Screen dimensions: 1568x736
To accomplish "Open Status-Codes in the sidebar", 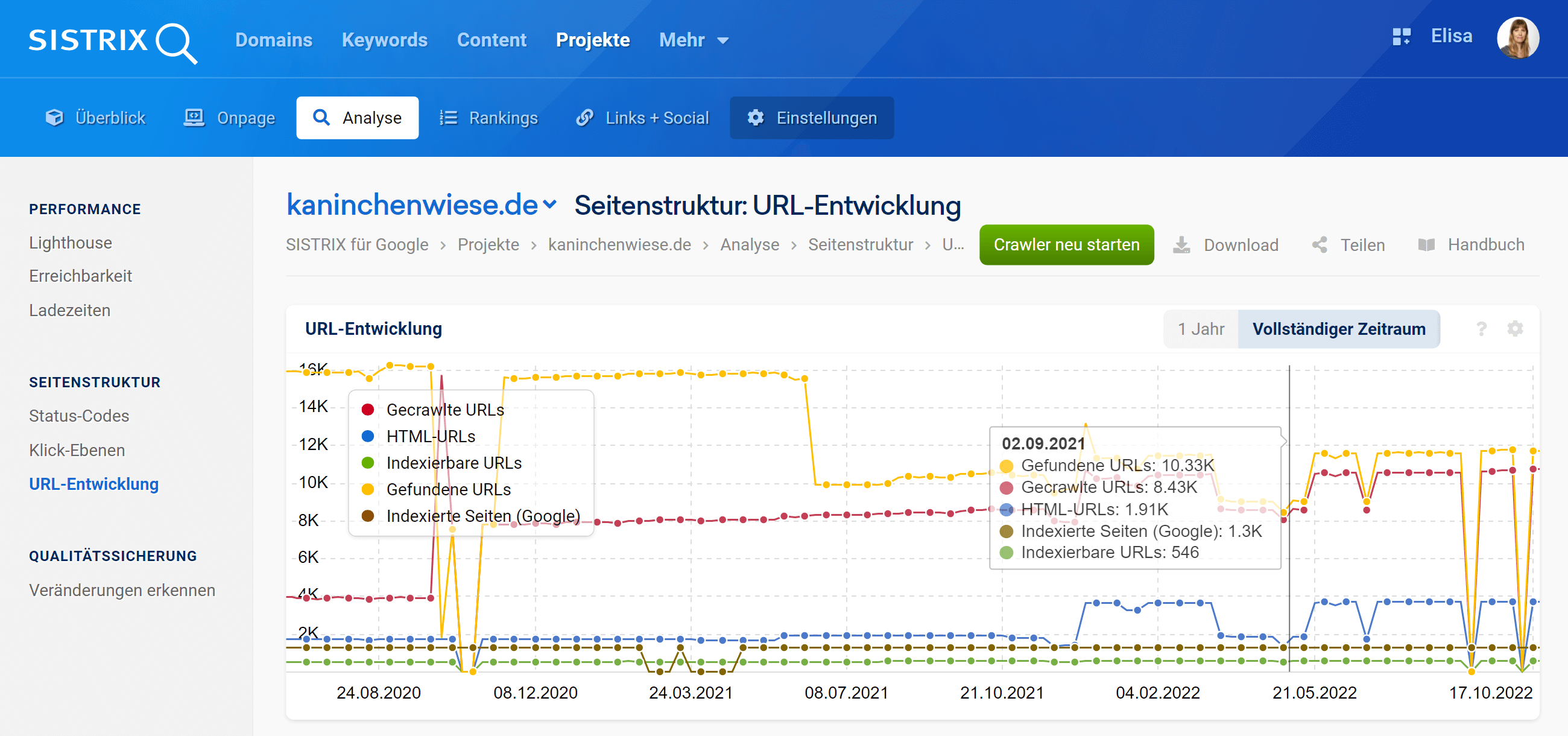I will [79, 416].
